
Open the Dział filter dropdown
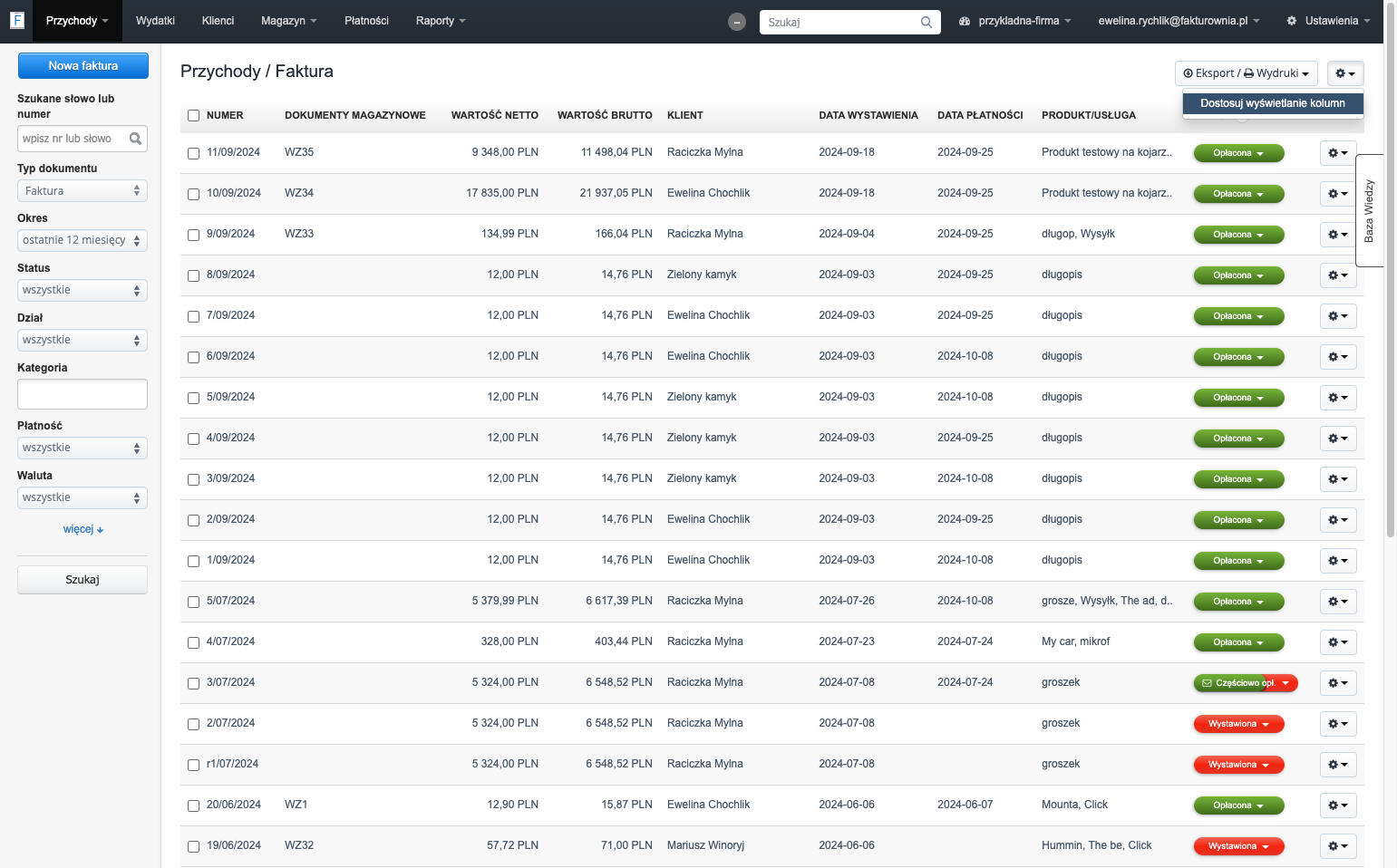(82, 341)
